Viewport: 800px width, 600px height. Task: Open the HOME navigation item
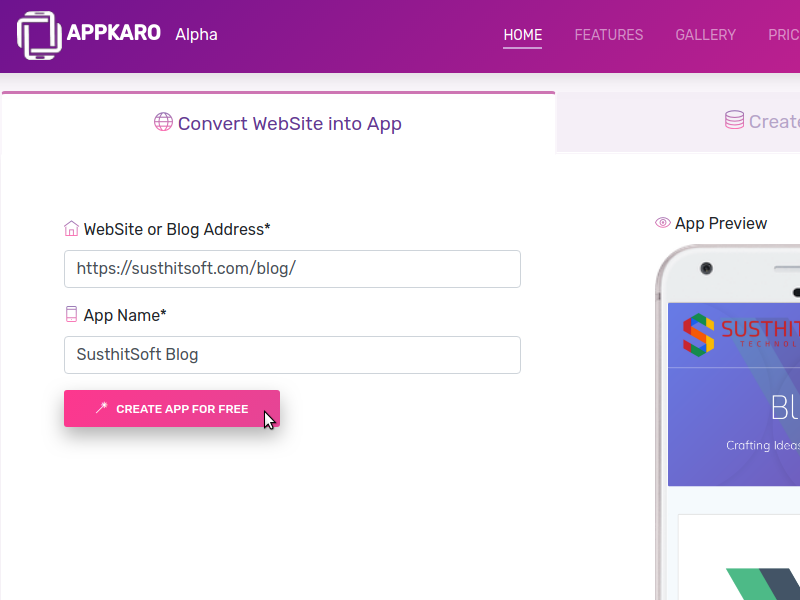click(x=522, y=35)
